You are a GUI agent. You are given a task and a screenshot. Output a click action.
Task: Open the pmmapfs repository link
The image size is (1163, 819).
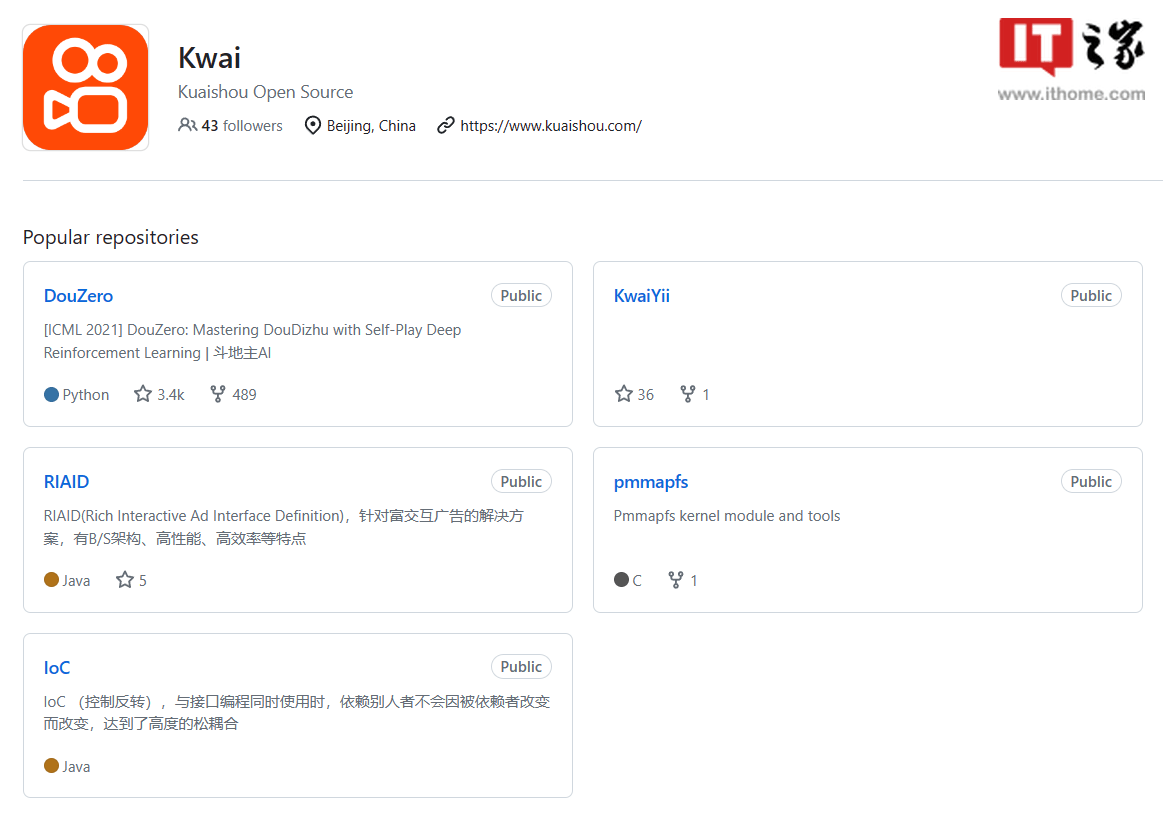(x=651, y=482)
